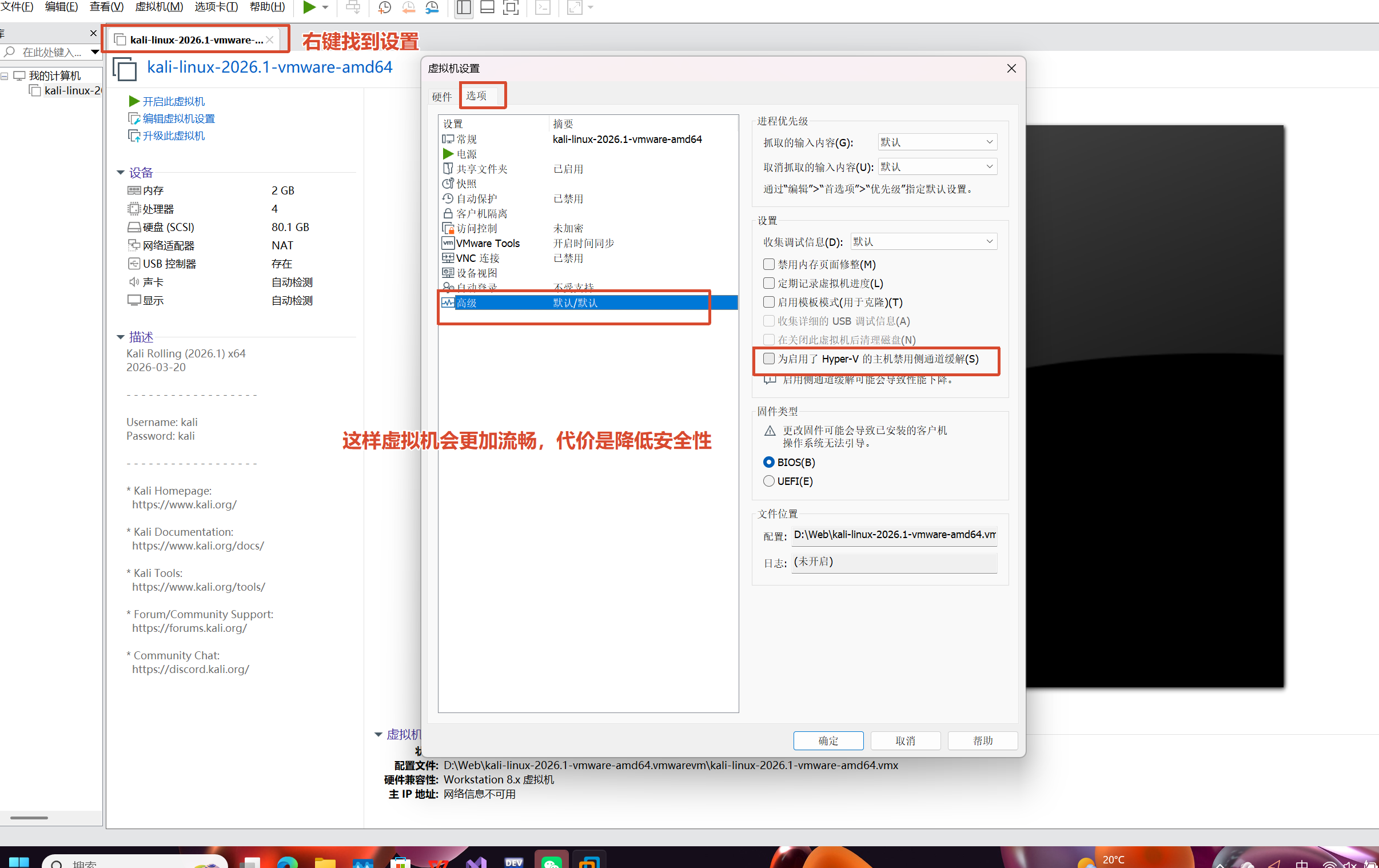Click the 配置 file path field
The width and height of the screenshot is (1379, 868).
[x=894, y=535]
